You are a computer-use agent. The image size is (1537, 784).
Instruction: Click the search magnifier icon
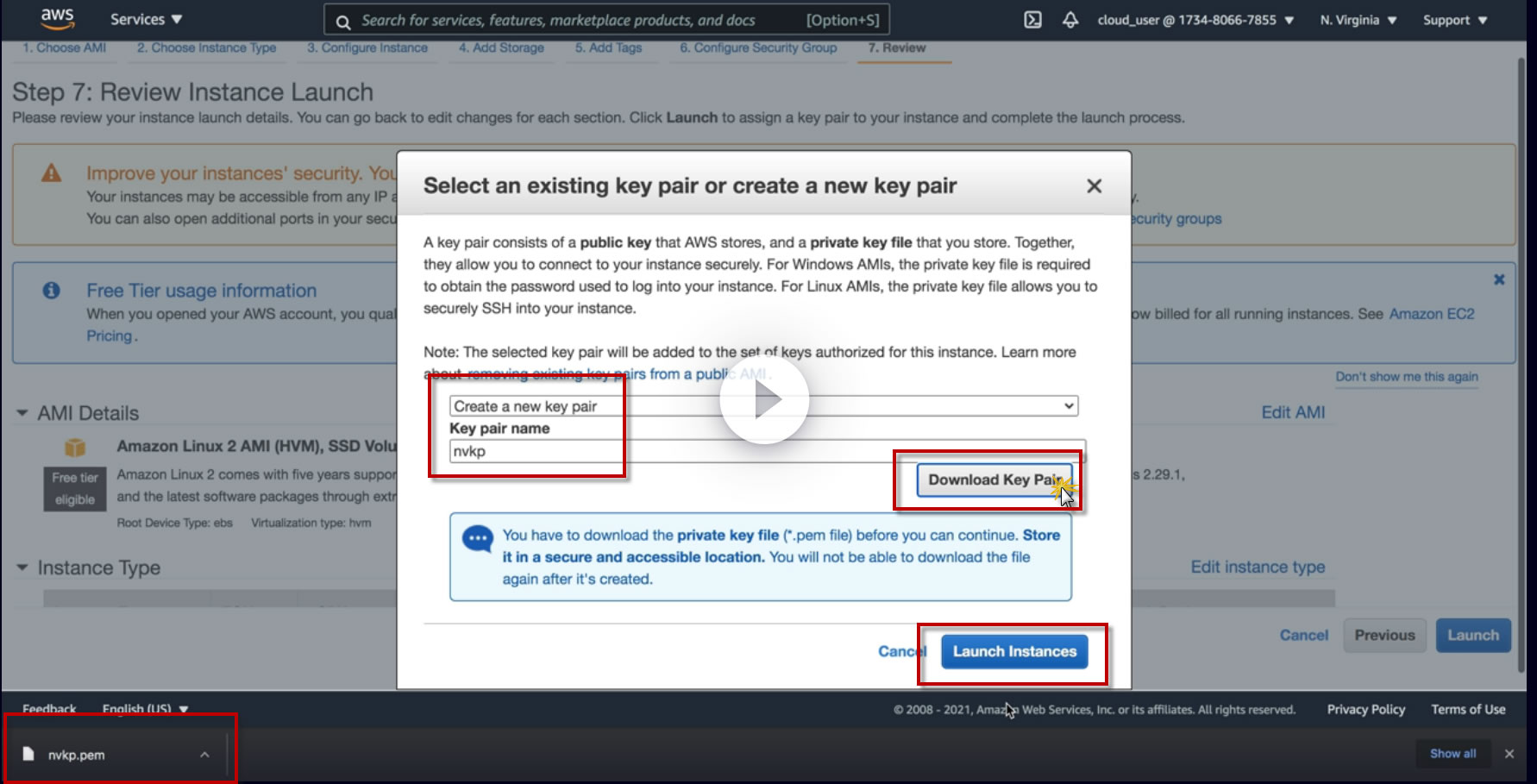(343, 22)
